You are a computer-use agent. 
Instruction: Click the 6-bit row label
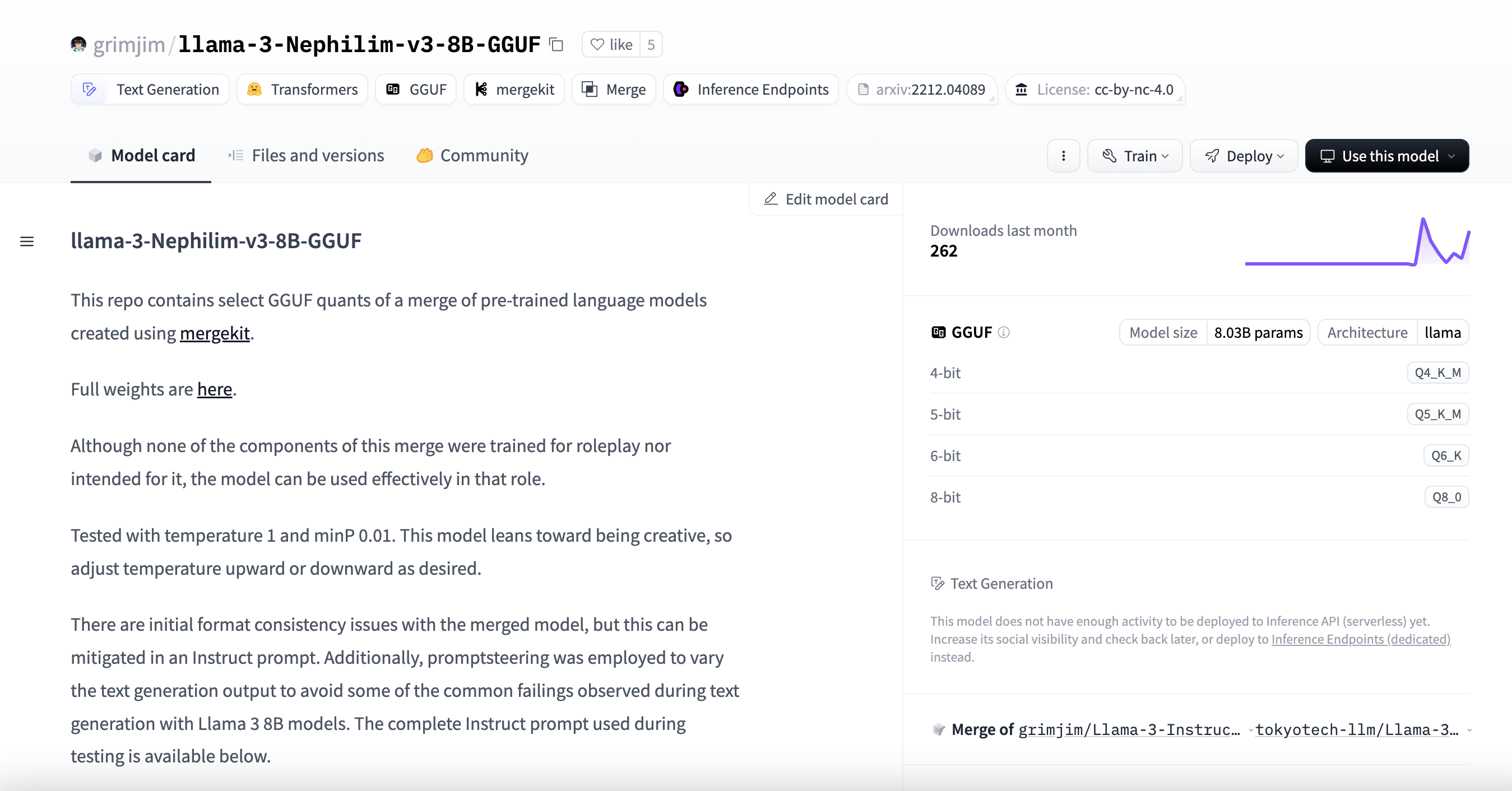click(x=945, y=456)
